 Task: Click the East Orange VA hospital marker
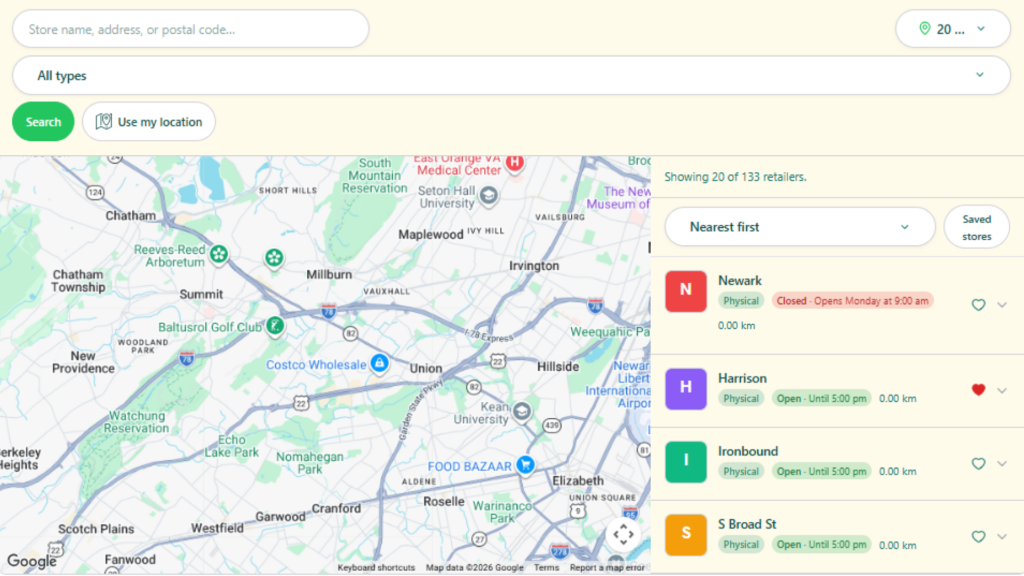point(515,162)
